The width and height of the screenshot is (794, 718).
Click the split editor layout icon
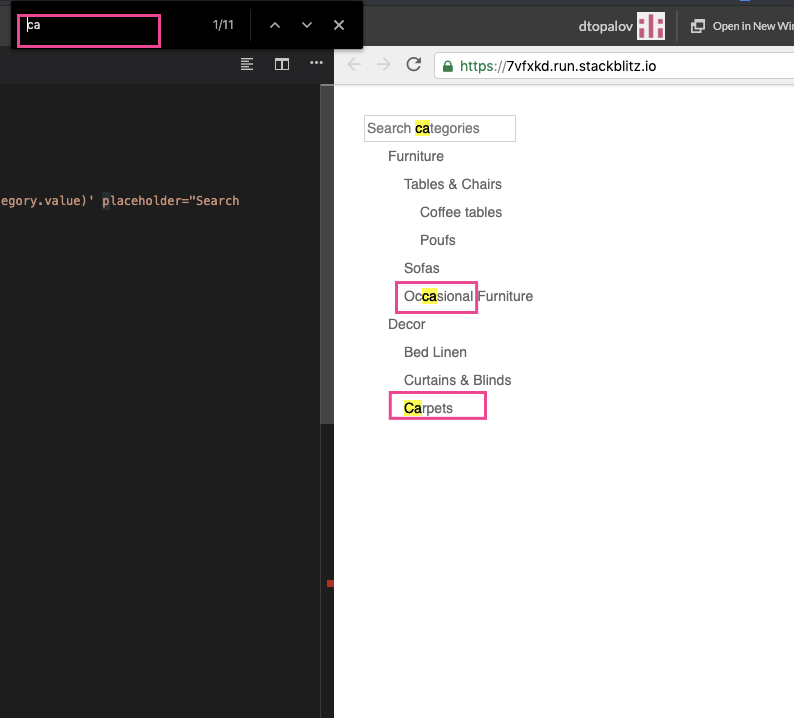click(282, 64)
